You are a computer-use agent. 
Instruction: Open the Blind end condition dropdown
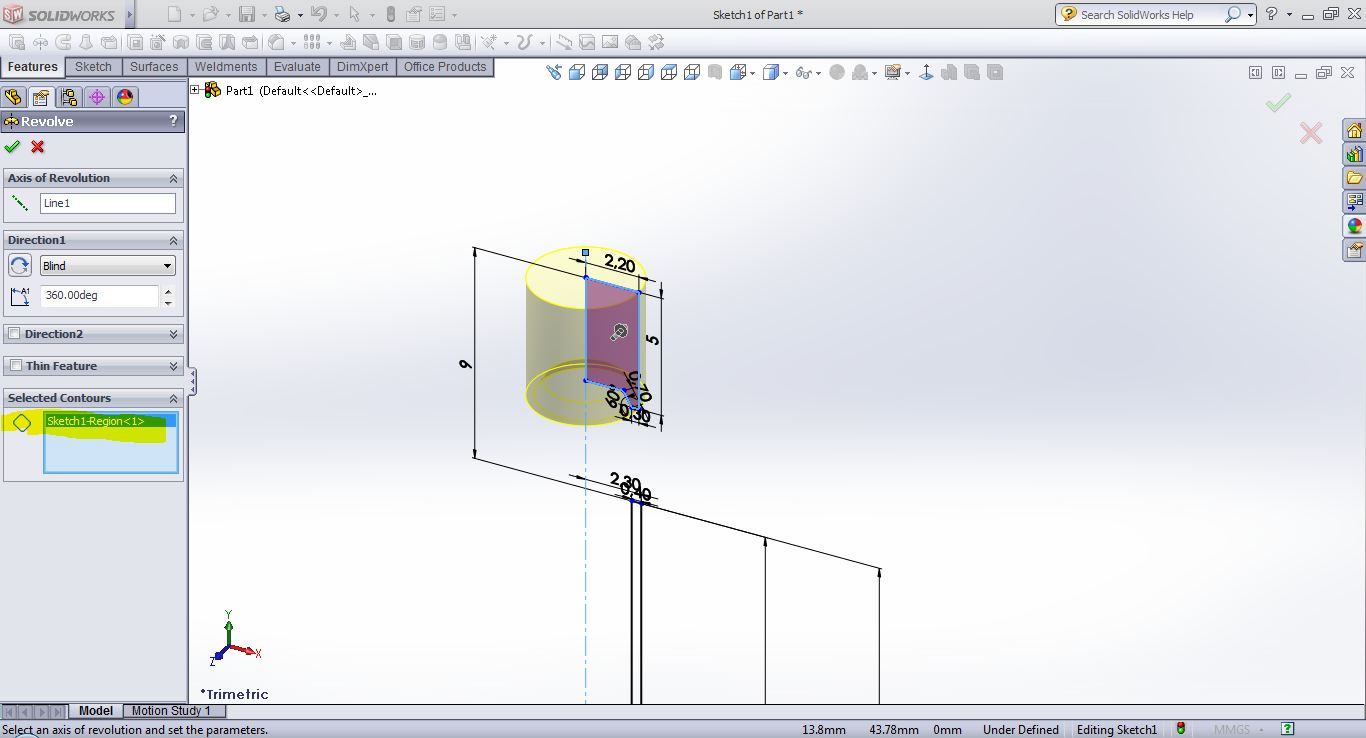point(107,266)
